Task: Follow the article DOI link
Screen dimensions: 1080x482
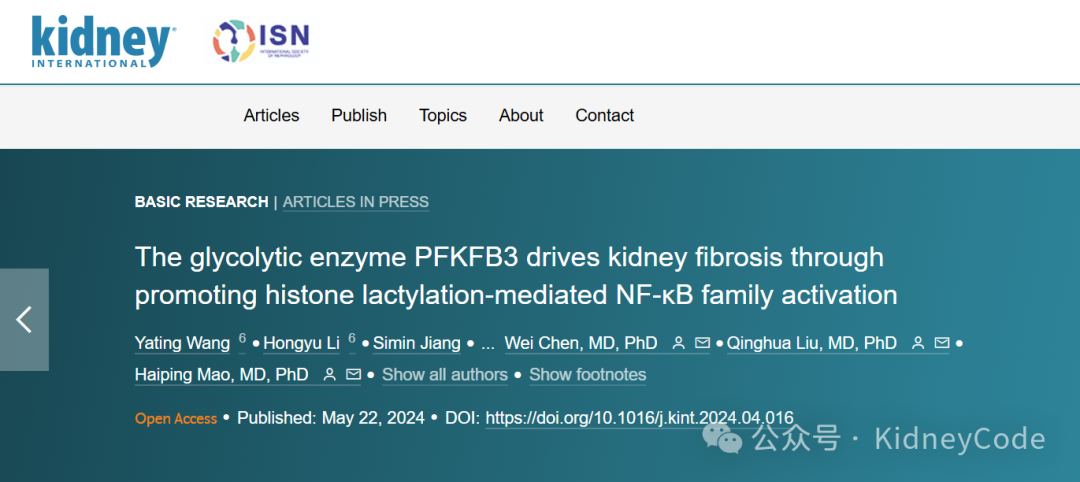Action: [640, 417]
